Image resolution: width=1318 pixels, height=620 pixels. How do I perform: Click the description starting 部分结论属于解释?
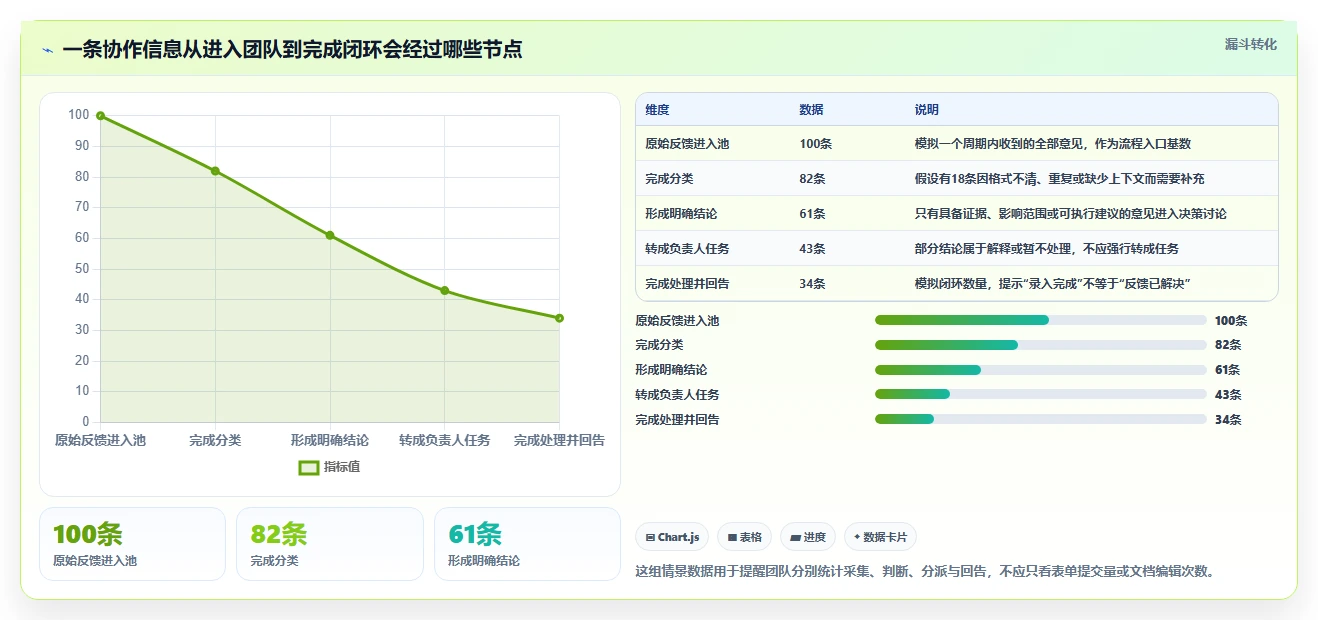point(1046,249)
